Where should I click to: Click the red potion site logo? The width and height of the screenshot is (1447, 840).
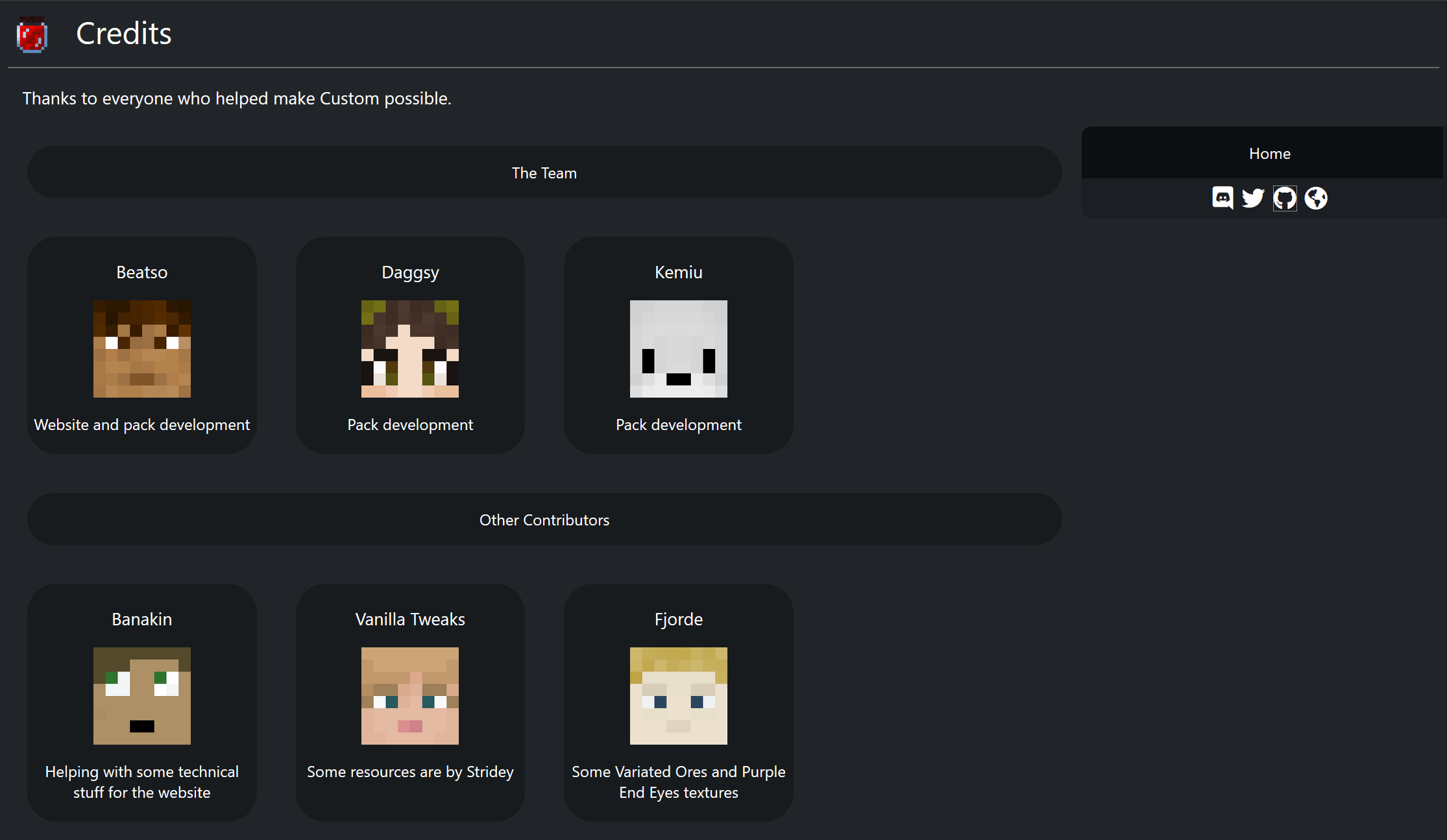[x=32, y=35]
